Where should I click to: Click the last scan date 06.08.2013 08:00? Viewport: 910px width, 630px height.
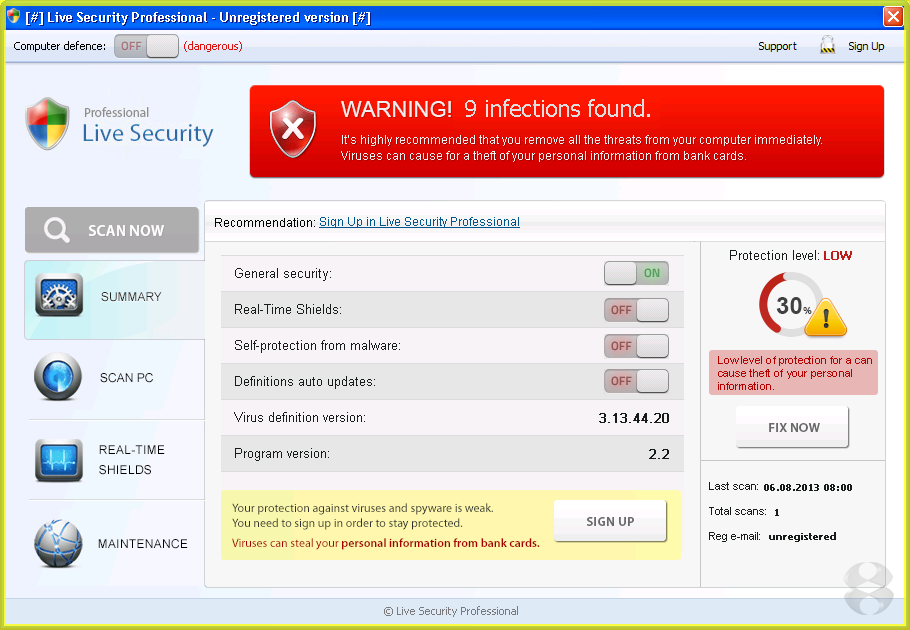[808, 487]
